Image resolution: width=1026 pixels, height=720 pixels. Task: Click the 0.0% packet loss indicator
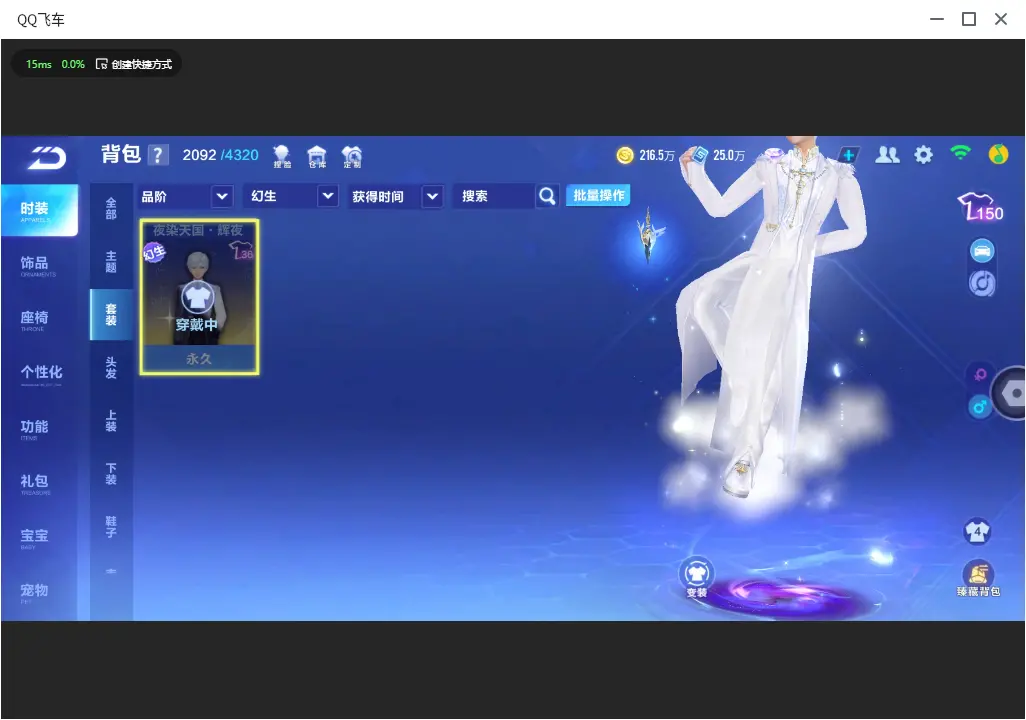73,64
